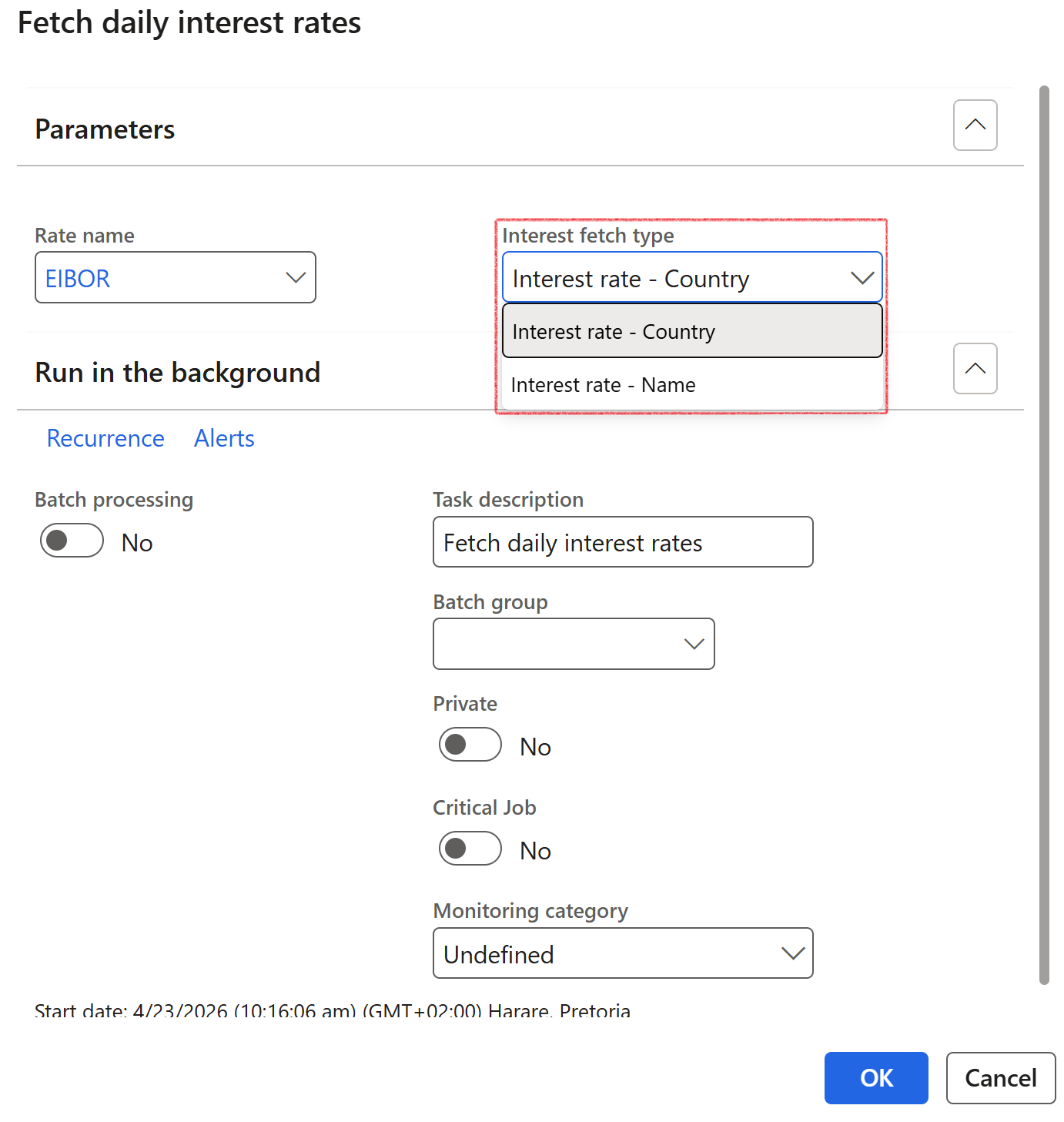This screenshot has width=1064, height=1122.
Task: Click the Rate name dropdown chevron
Action: tap(296, 277)
